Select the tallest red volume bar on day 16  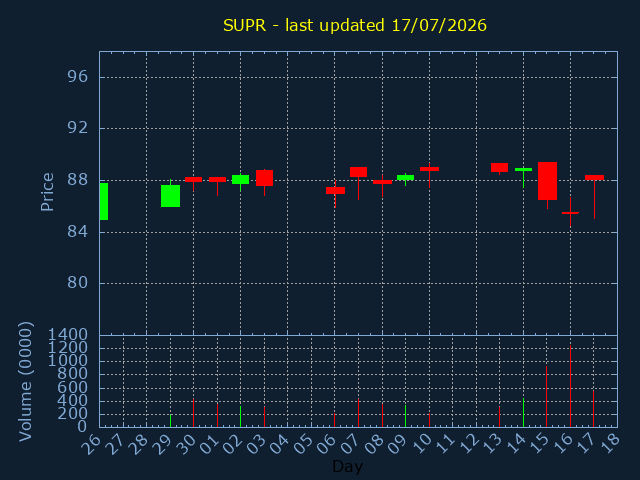(x=570, y=386)
